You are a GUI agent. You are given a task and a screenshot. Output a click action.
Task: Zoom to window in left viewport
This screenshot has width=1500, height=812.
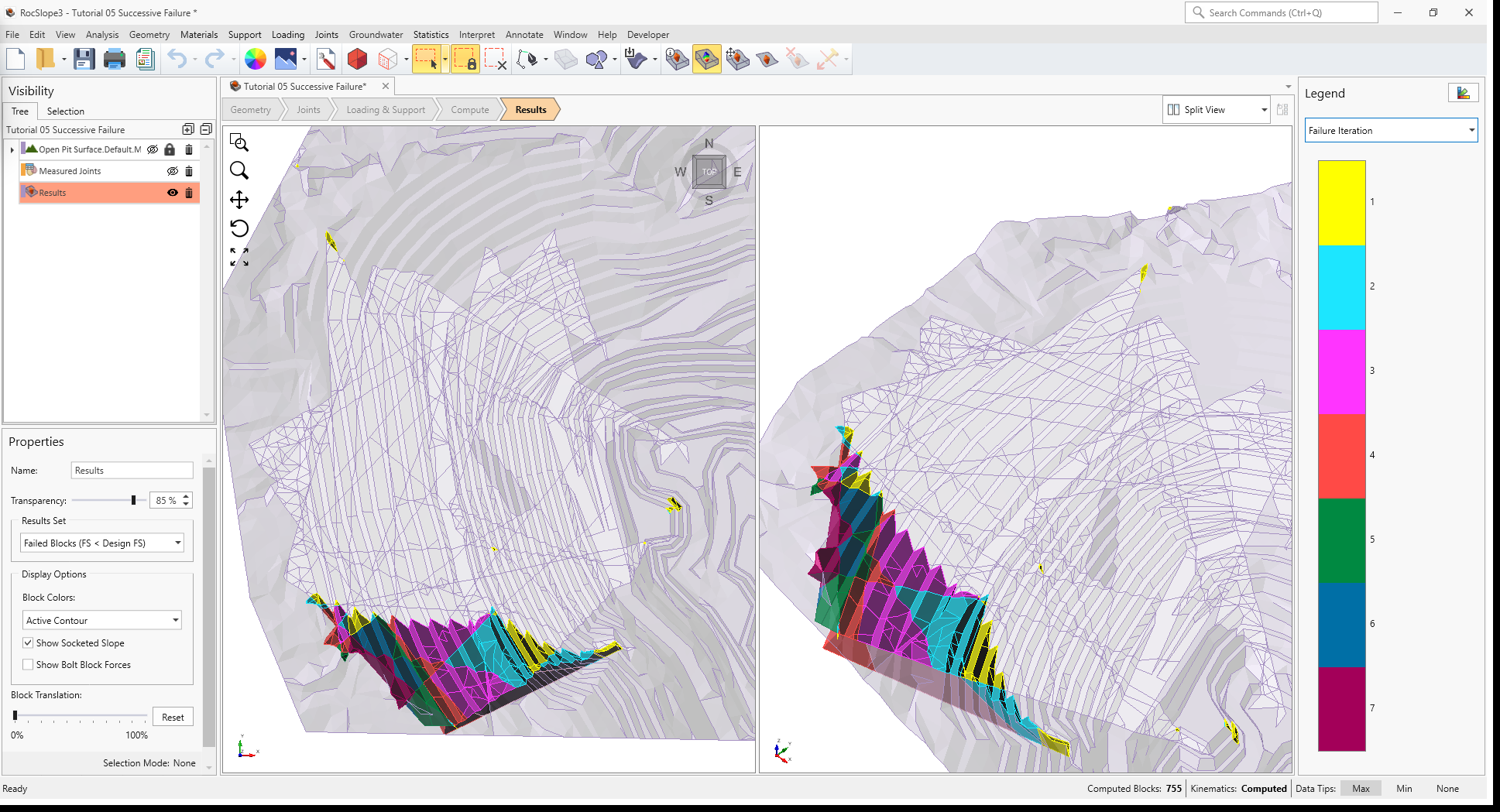point(239,142)
